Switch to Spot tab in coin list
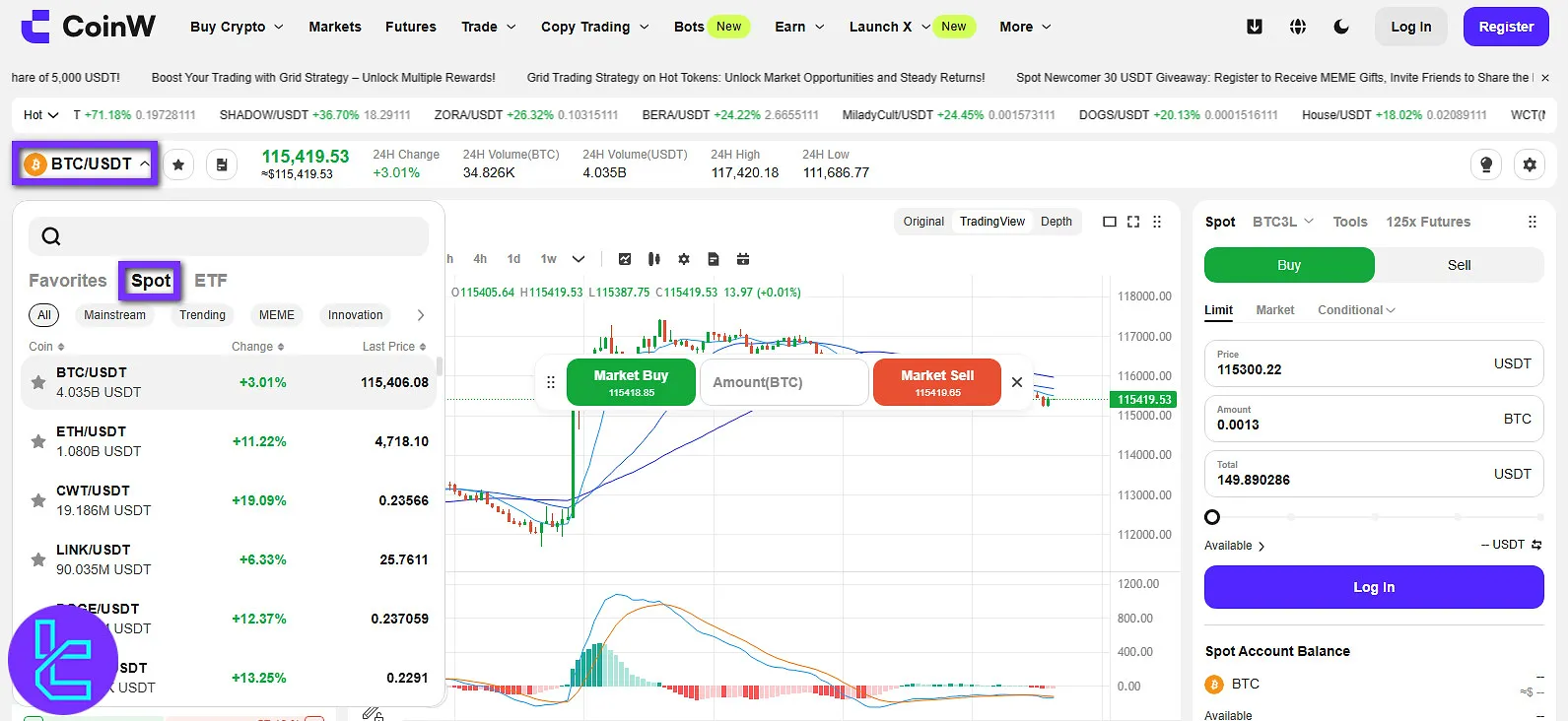Viewport: 1568px width, 721px height. [151, 281]
